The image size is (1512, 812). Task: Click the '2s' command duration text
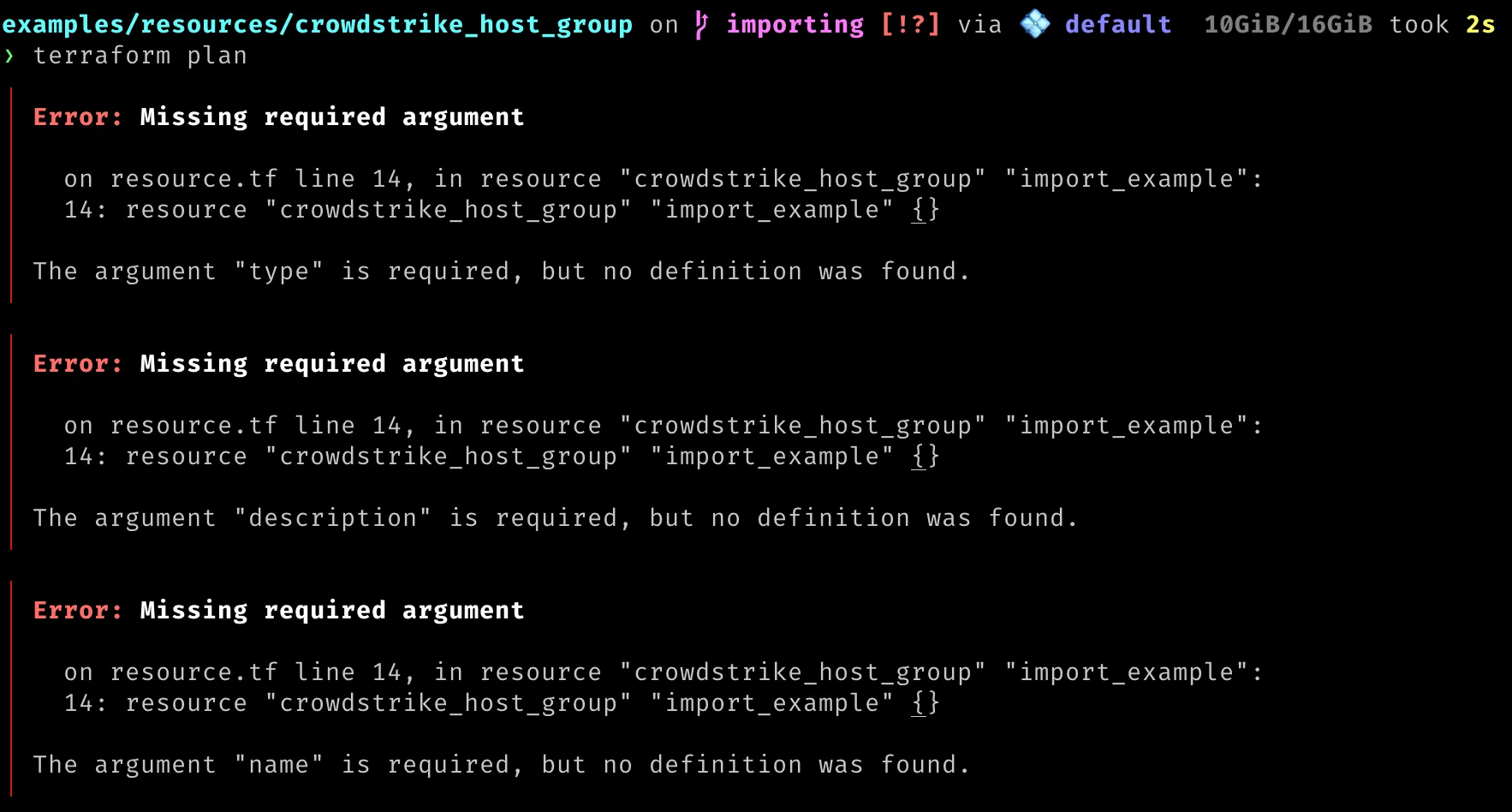click(x=1480, y=24)
